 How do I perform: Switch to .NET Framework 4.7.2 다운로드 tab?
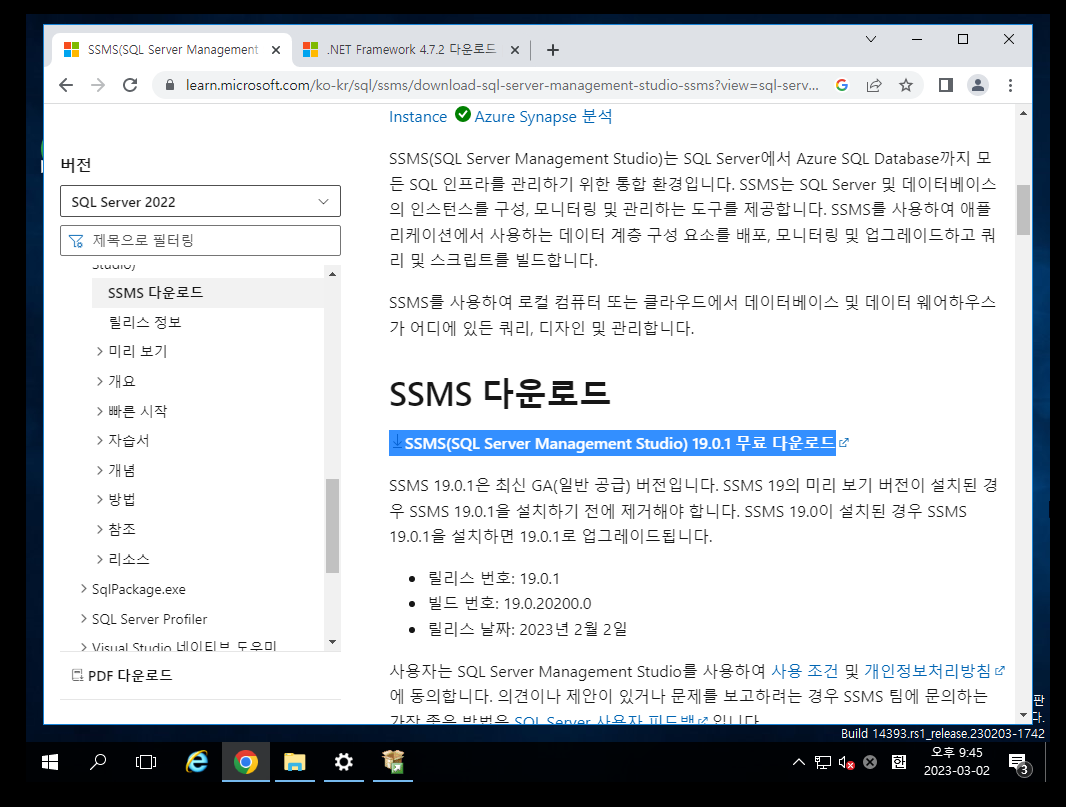pyautogui.click(x=411, y=50)
